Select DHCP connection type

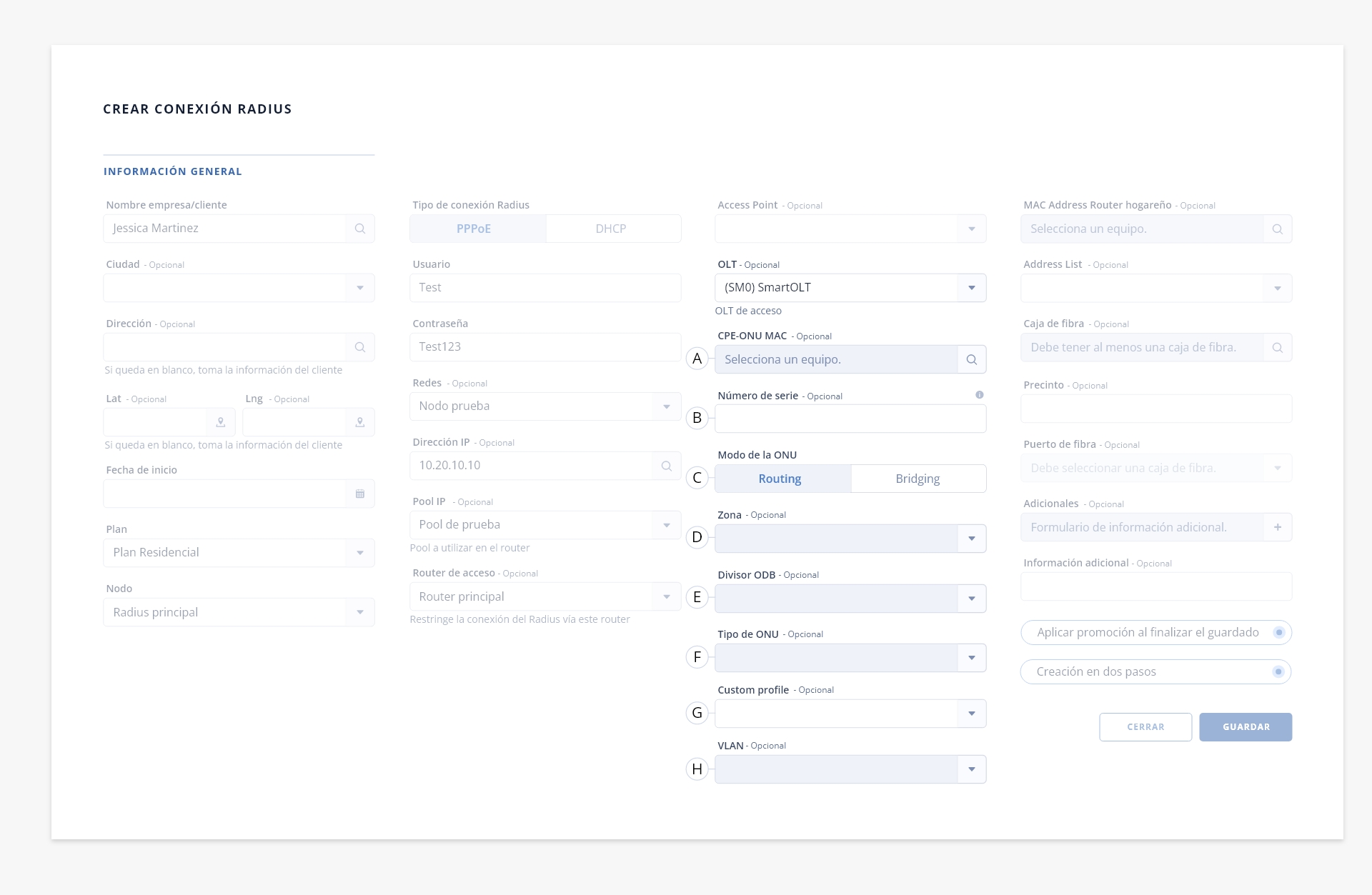click(613, 229)
